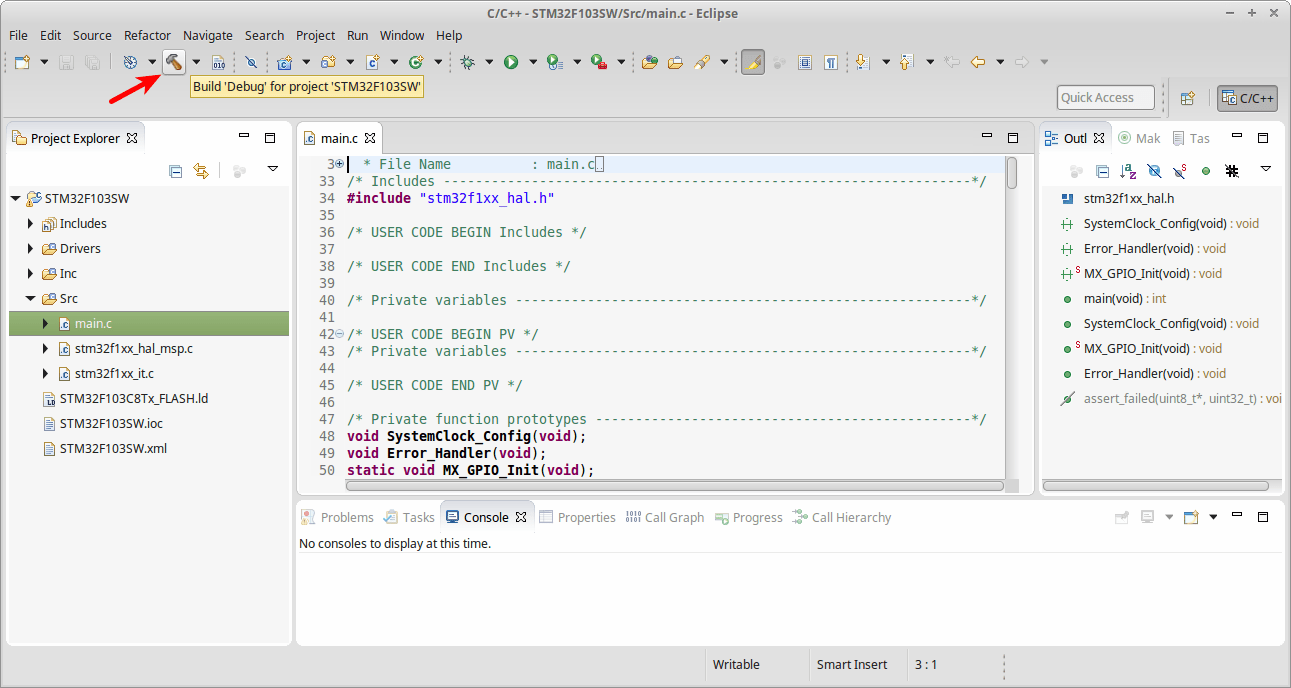The image size is (1291, 688).
Task: Click the Launch in binary 010 icon
Action: point(218,62)
